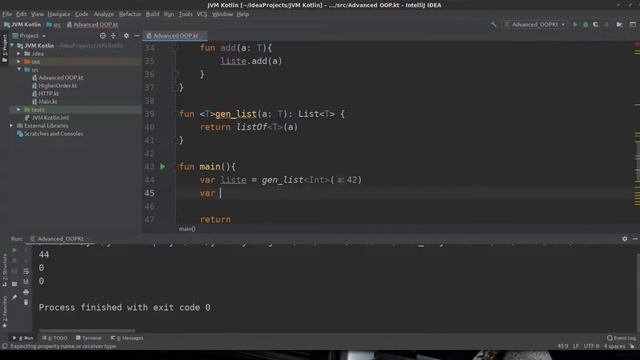640x360 pixels.
Task: Click restore layout icon in Run panel
Action: pyautogui.click(x=14, y=284)
